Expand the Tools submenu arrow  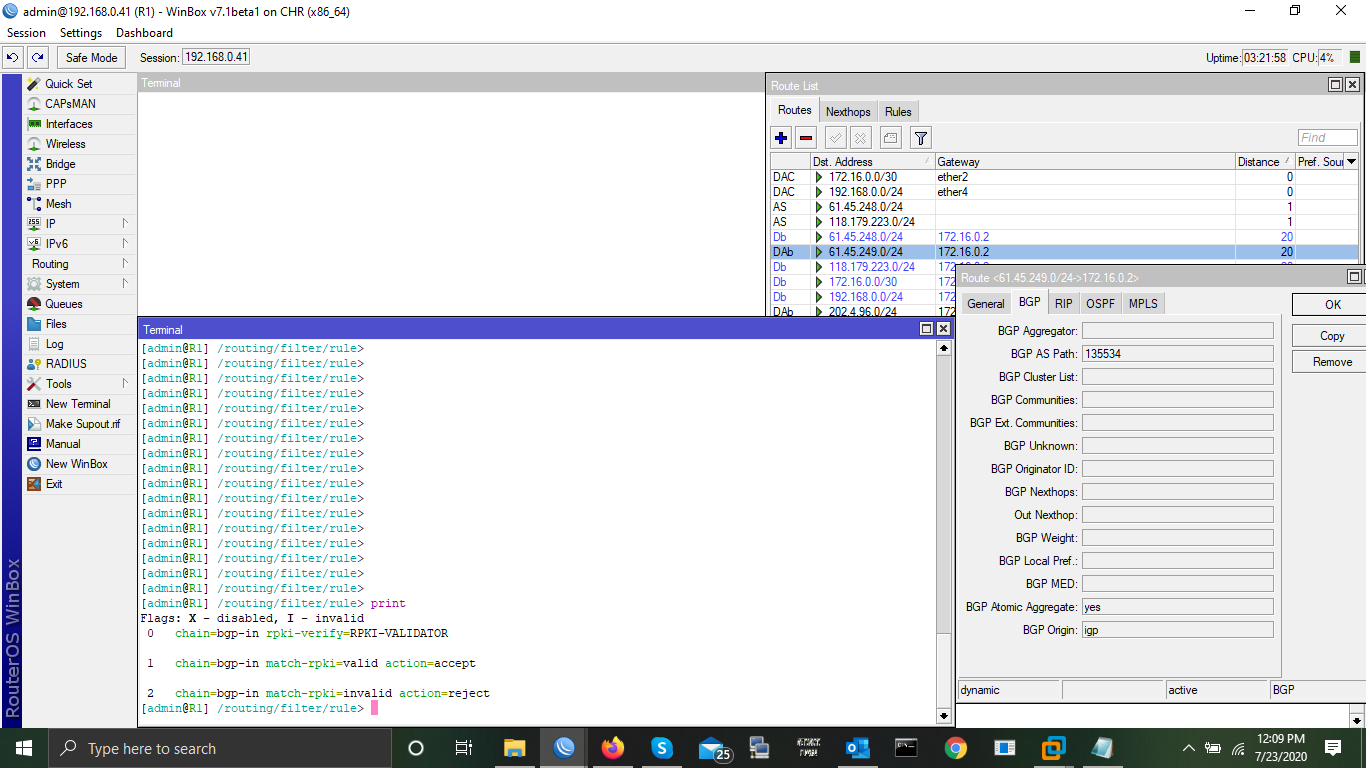click(x=125, y=384)
